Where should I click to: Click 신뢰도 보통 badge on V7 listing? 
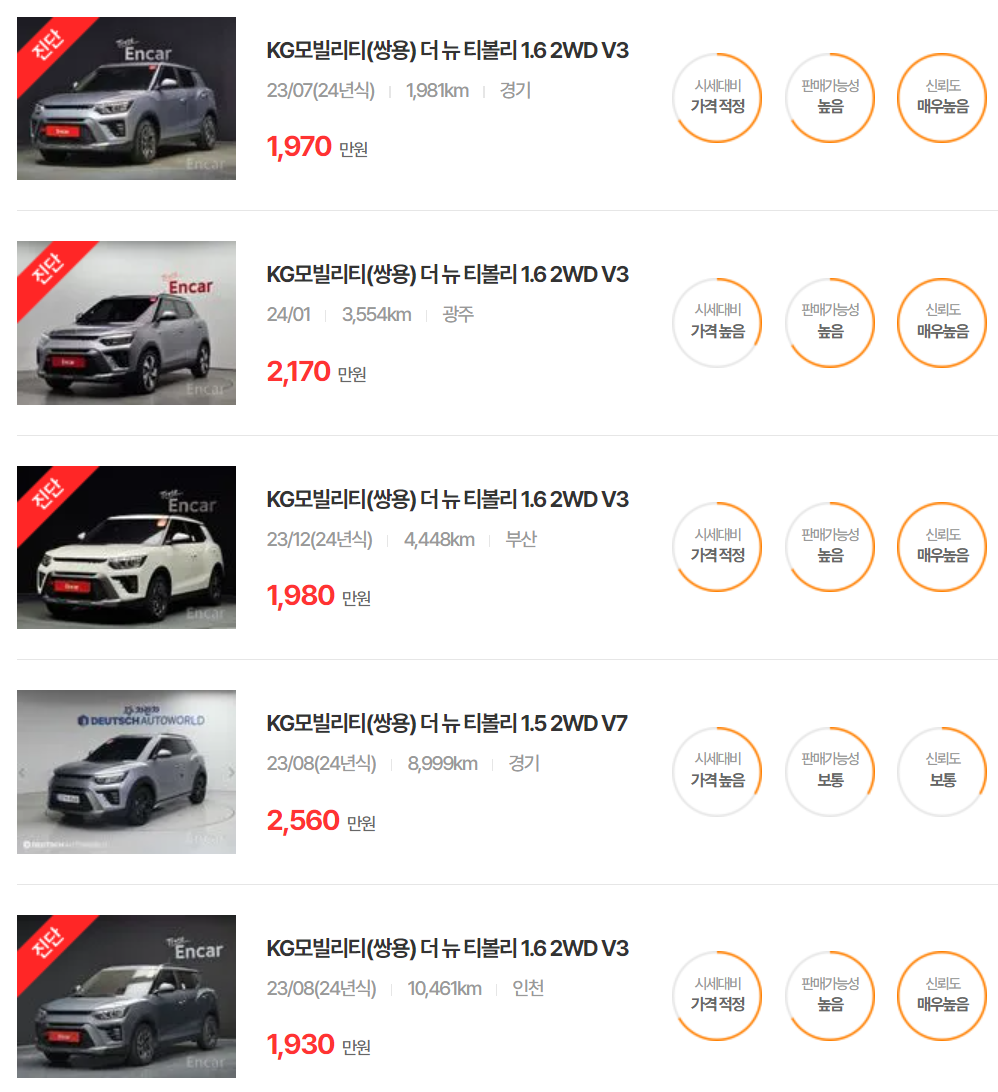[943, 772]
